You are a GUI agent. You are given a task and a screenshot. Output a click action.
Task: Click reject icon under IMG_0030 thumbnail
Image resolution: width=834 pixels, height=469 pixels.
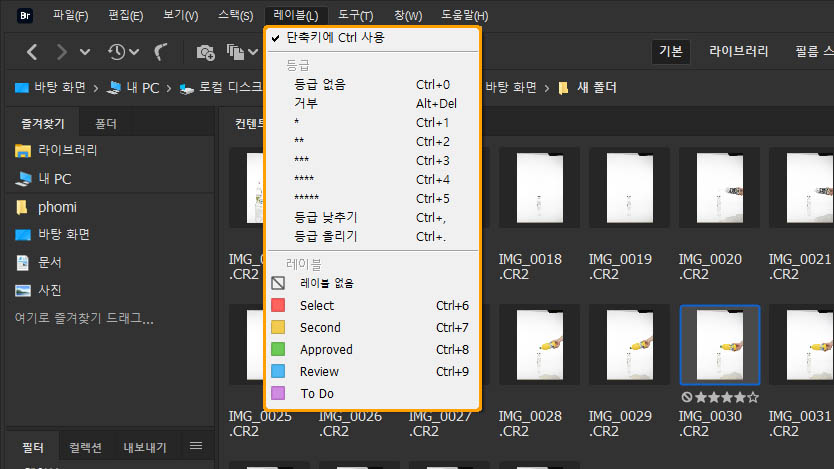coord(687,397)
